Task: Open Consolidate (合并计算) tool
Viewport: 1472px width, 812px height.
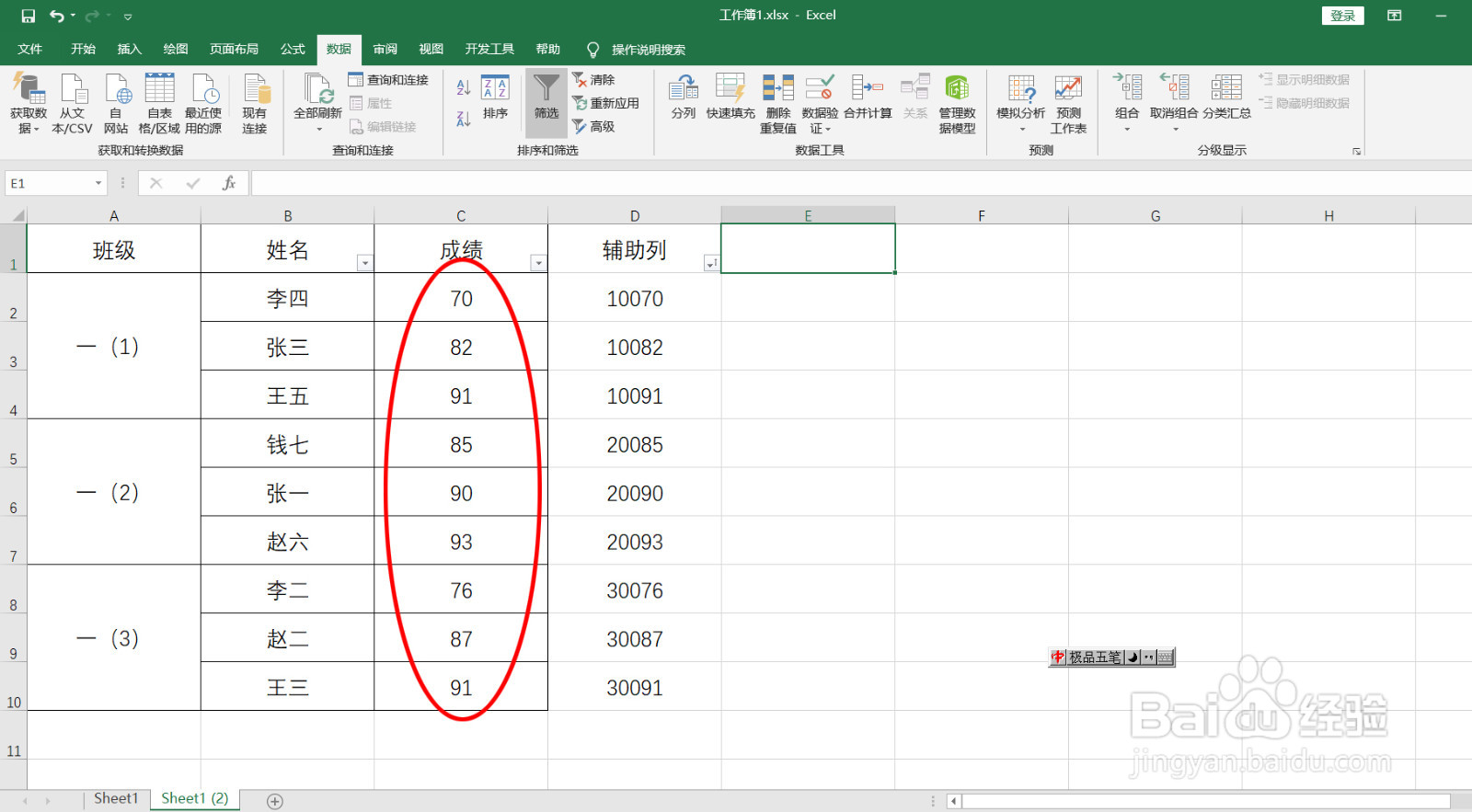Action: pyautogui.click(x=868, y=98)
